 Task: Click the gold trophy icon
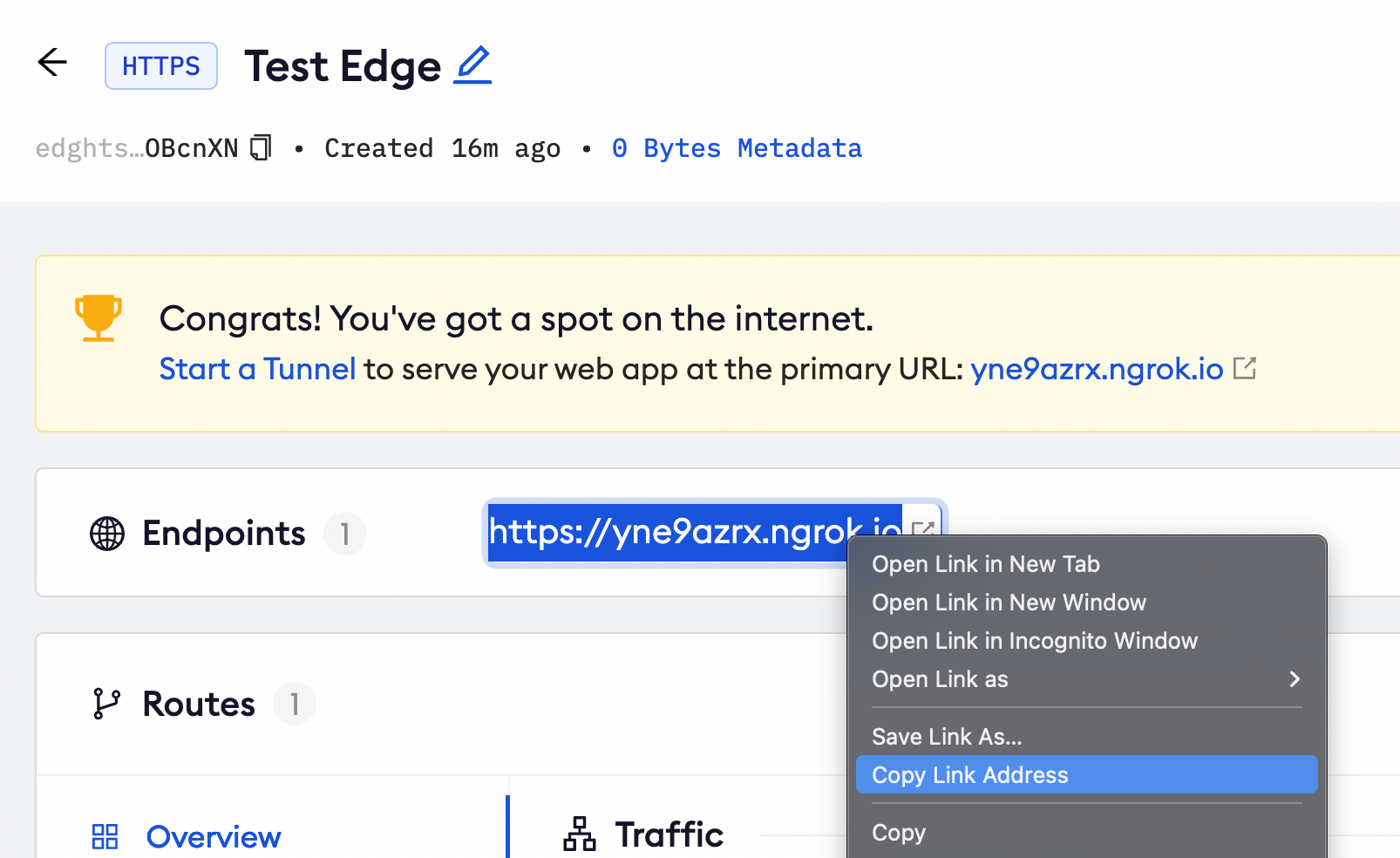point(98,317)
